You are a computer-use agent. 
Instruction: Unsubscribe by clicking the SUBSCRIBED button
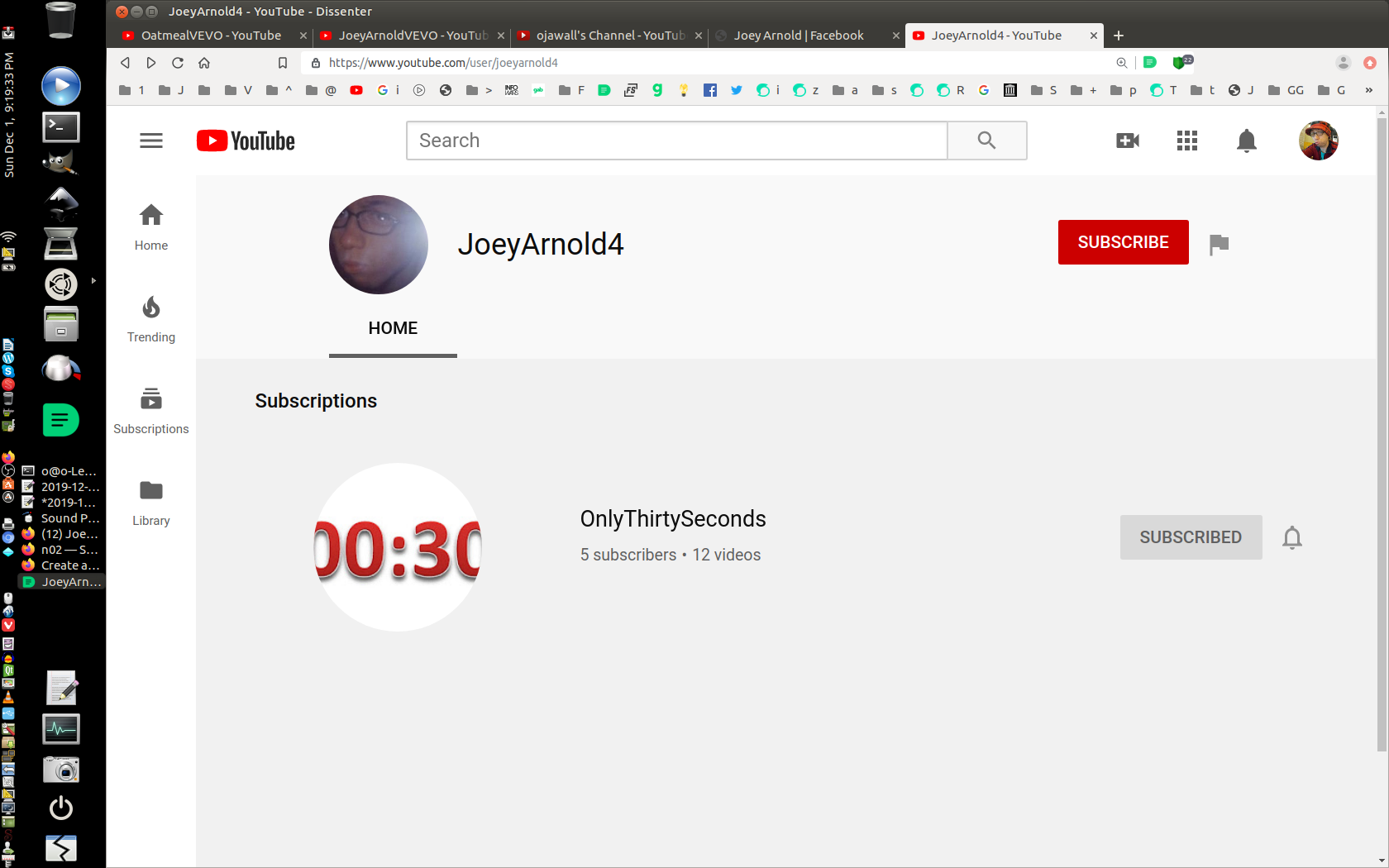(1191, 537)
